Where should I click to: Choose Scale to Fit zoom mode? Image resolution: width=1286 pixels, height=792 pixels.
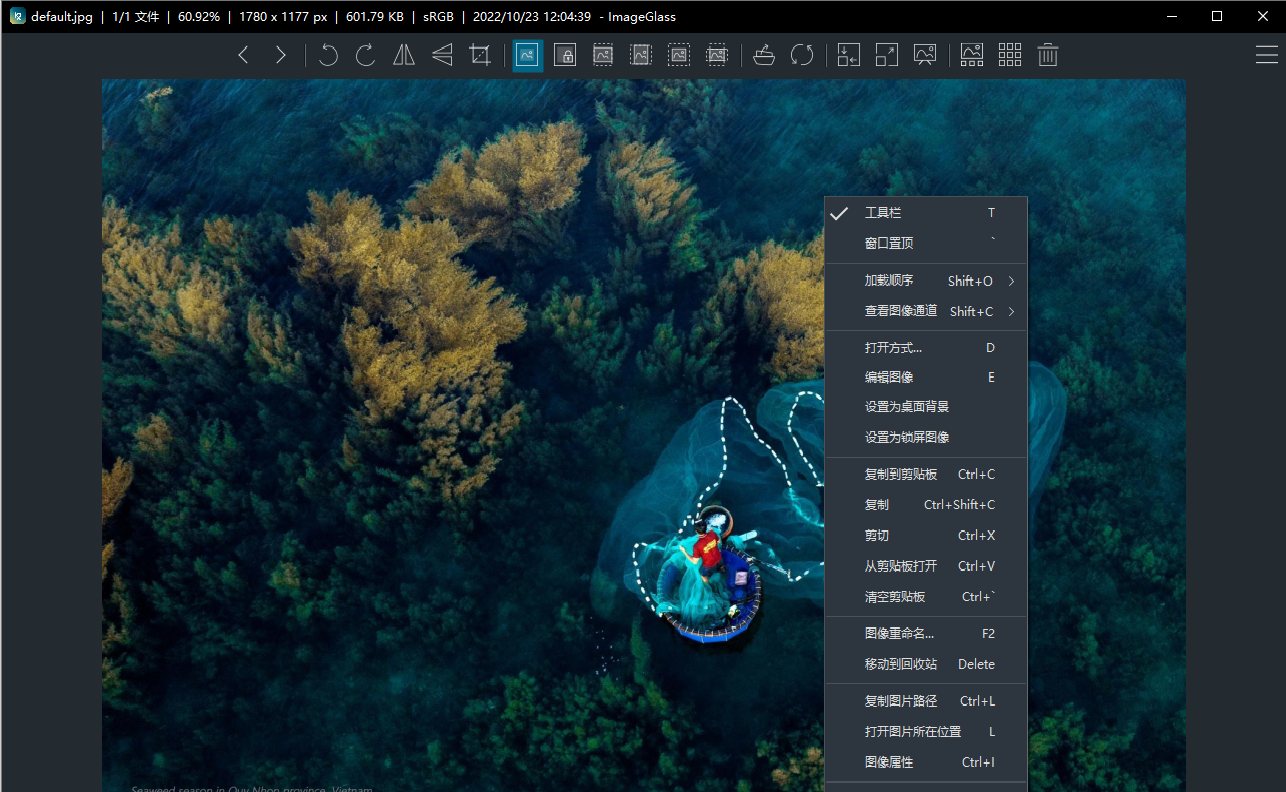[679, 55]
